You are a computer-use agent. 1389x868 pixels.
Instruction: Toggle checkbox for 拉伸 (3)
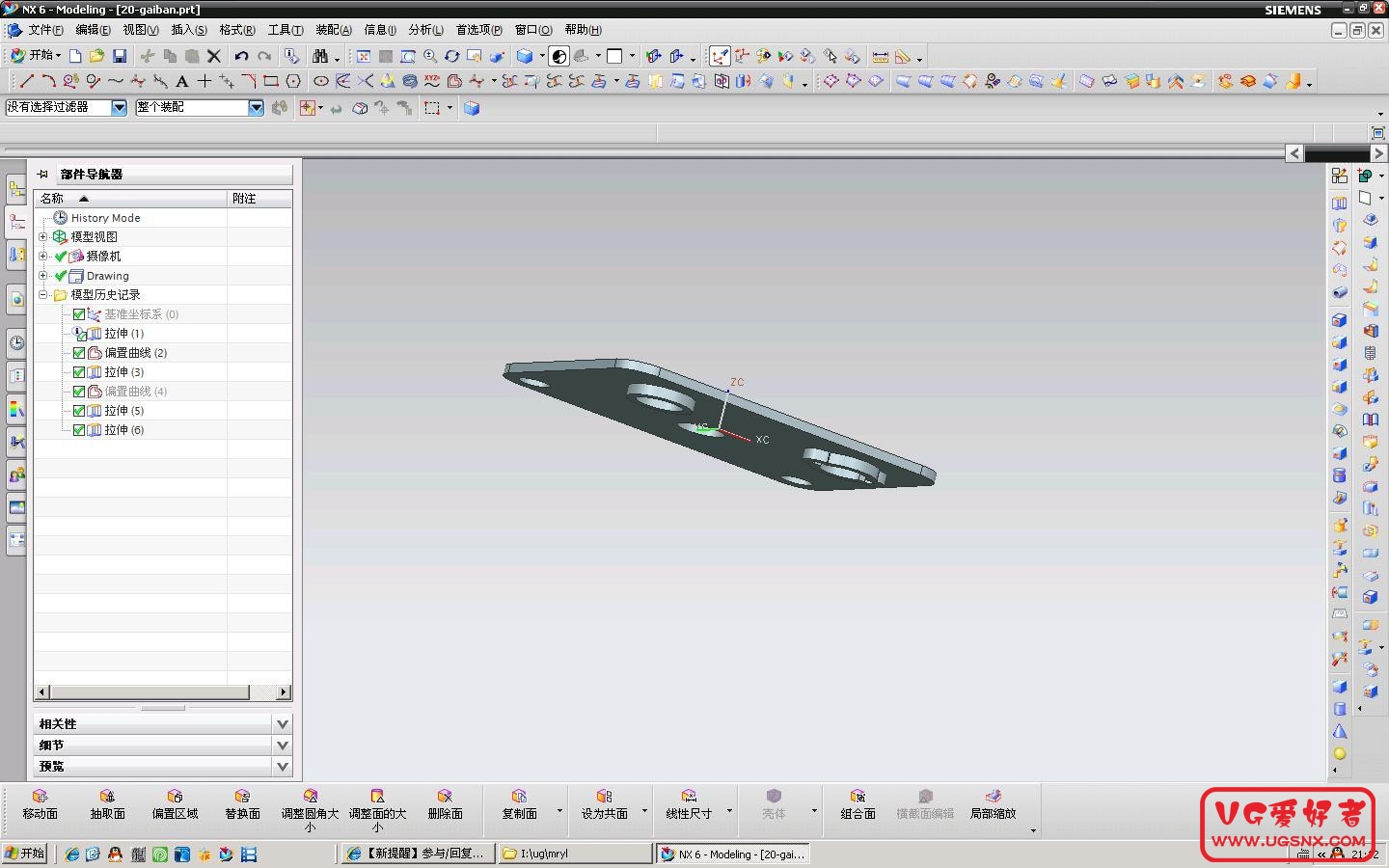[x=79, y=372]
